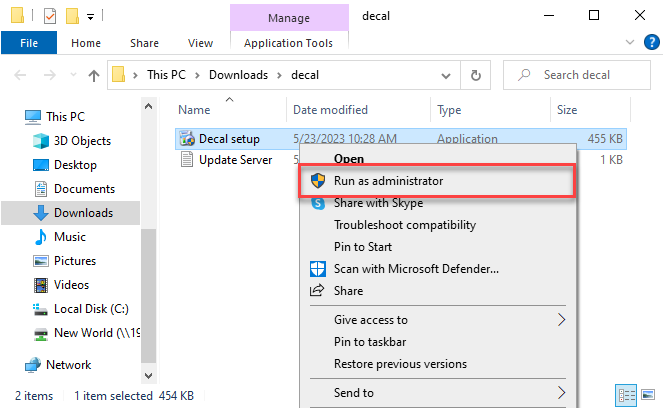The height and width of the screenshot is (408, 664).
Task: Click the up arrow navigation button
Action: (x=94, y=75)
